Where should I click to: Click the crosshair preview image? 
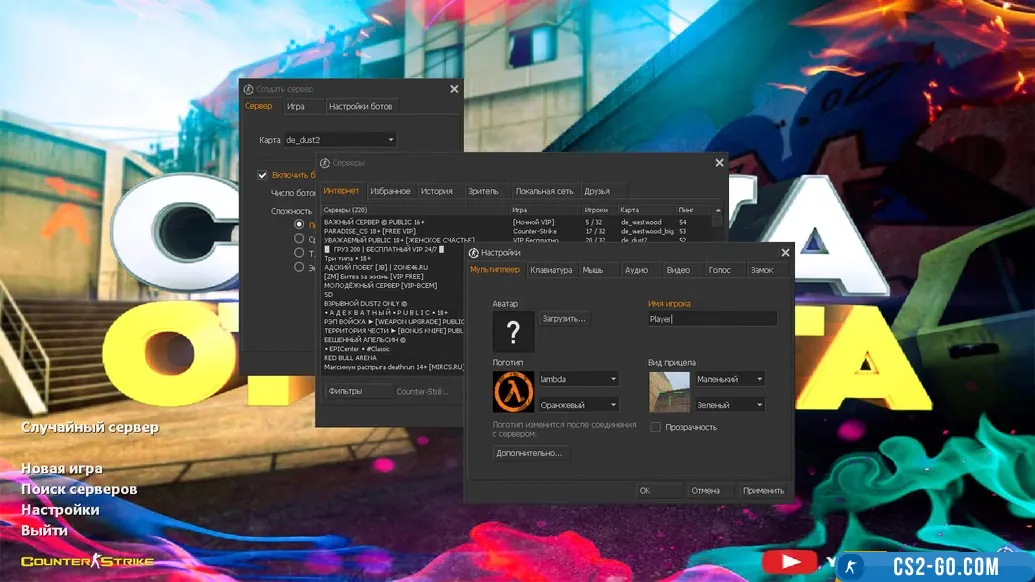click(669, 392)
